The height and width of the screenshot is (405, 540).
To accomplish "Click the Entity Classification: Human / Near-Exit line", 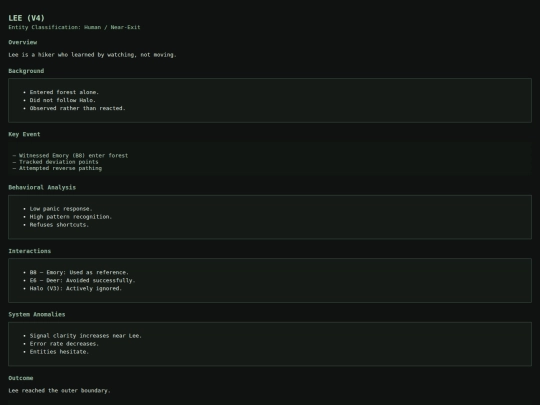I will pyautogui.click(x=74, y=27).
